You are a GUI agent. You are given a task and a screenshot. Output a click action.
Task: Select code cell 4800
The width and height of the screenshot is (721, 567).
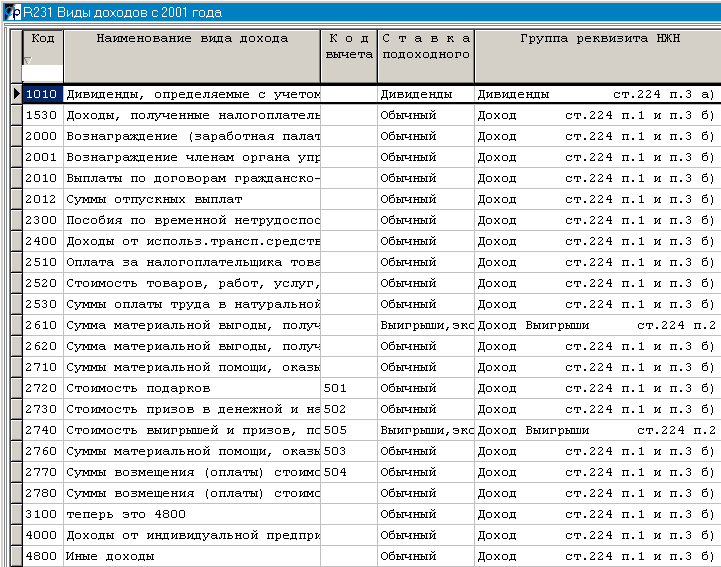pos(42,556)
